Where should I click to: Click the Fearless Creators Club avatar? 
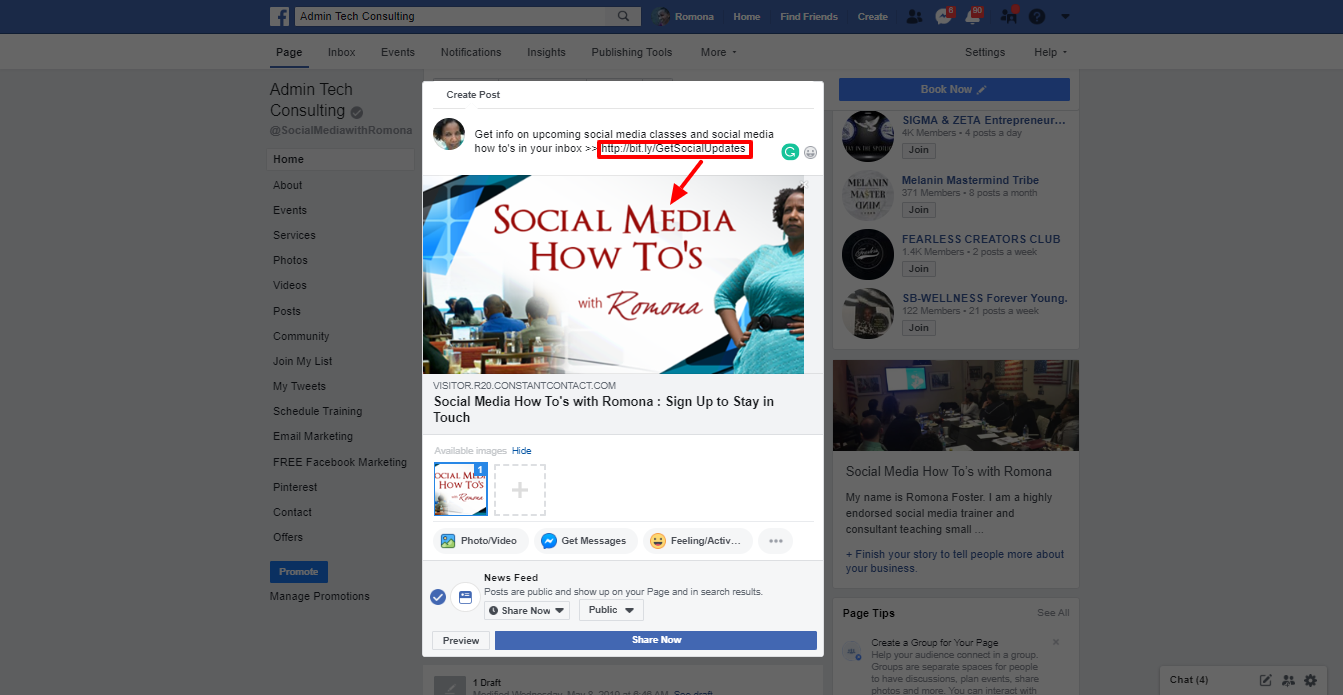tap(868, 254)
